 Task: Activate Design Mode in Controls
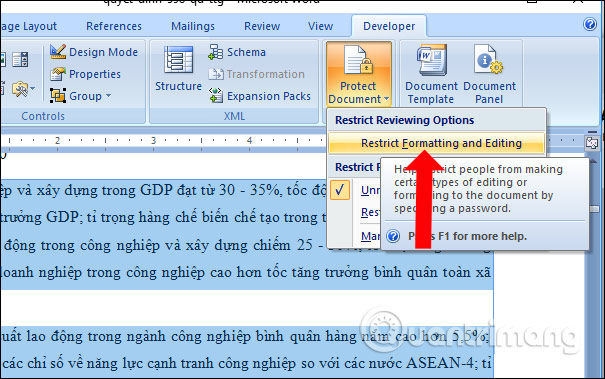point(94,52)
